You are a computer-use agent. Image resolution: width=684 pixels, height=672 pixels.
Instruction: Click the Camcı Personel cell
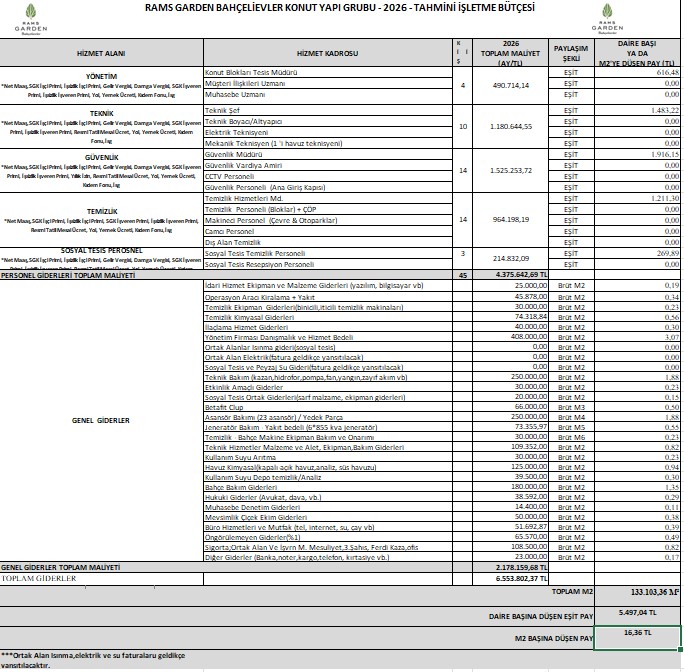[x=328, y=231]
